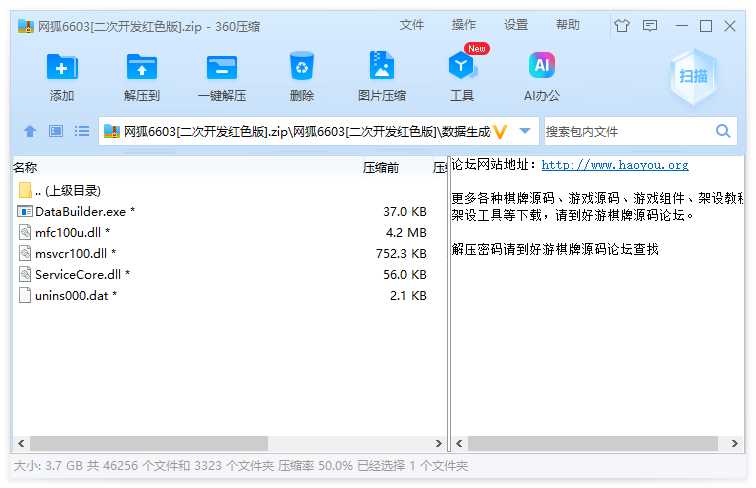Open the 帮助 (Help) menu
The height and width of the screenshot is (488, 756).
[x=567, y=25]
